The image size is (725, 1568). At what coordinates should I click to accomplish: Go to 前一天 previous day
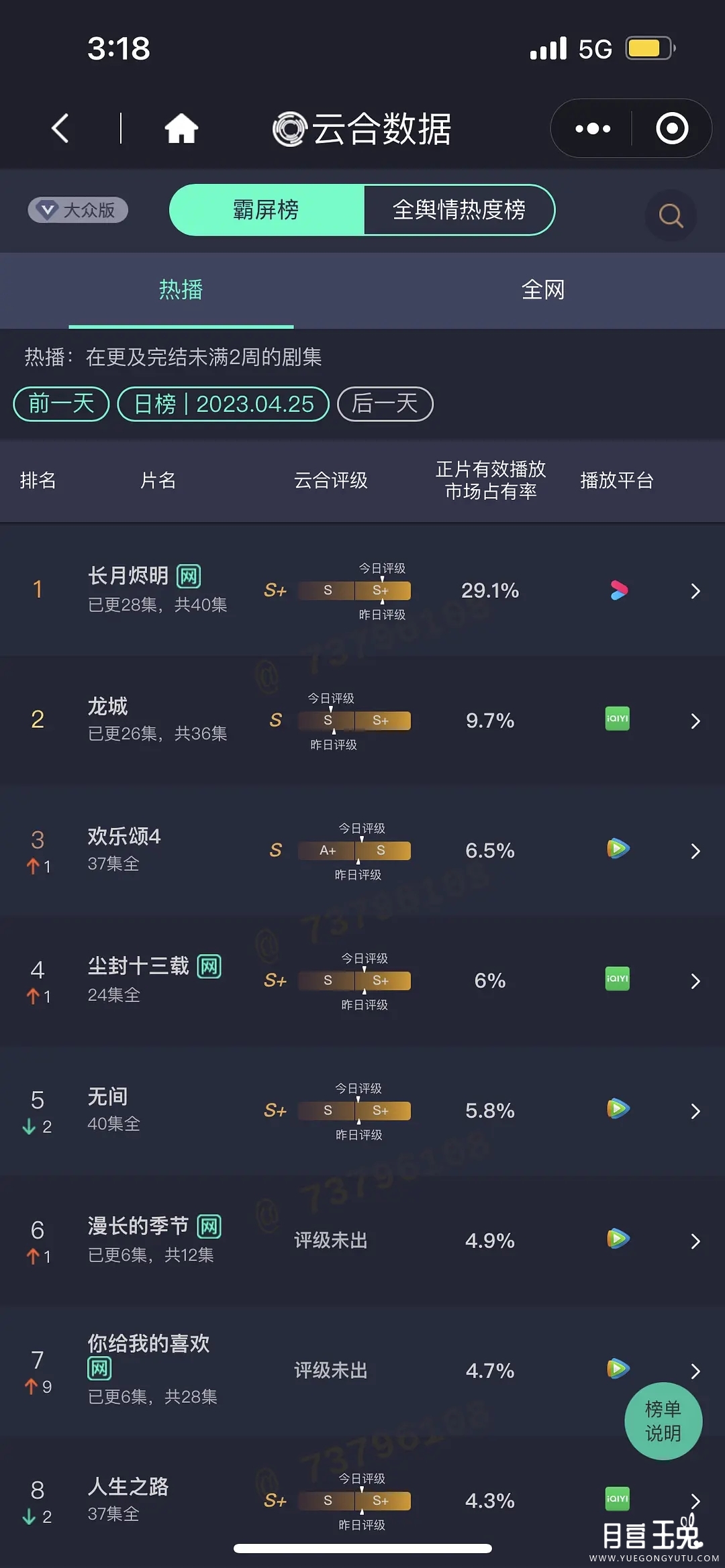(x=61, y=404)
